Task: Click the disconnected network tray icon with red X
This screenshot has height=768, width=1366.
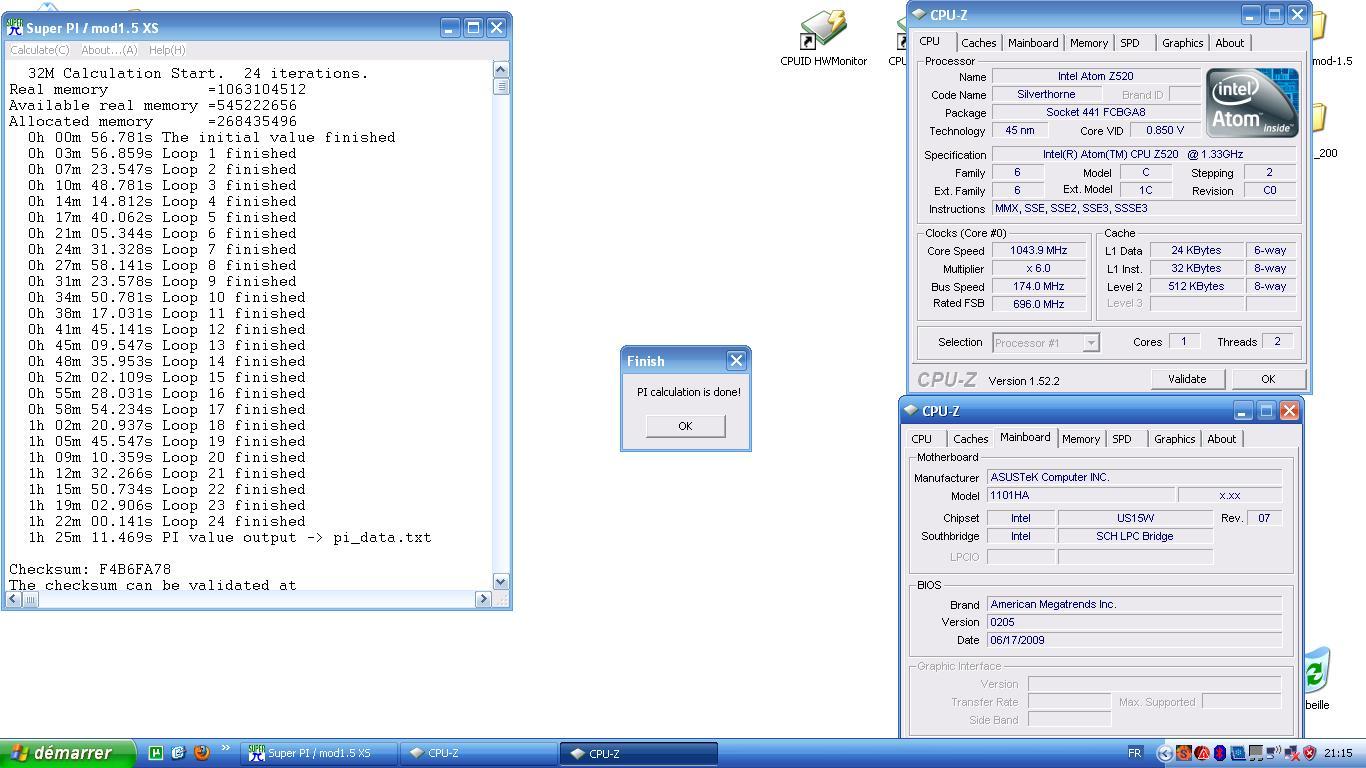Action: [1291, 754]
